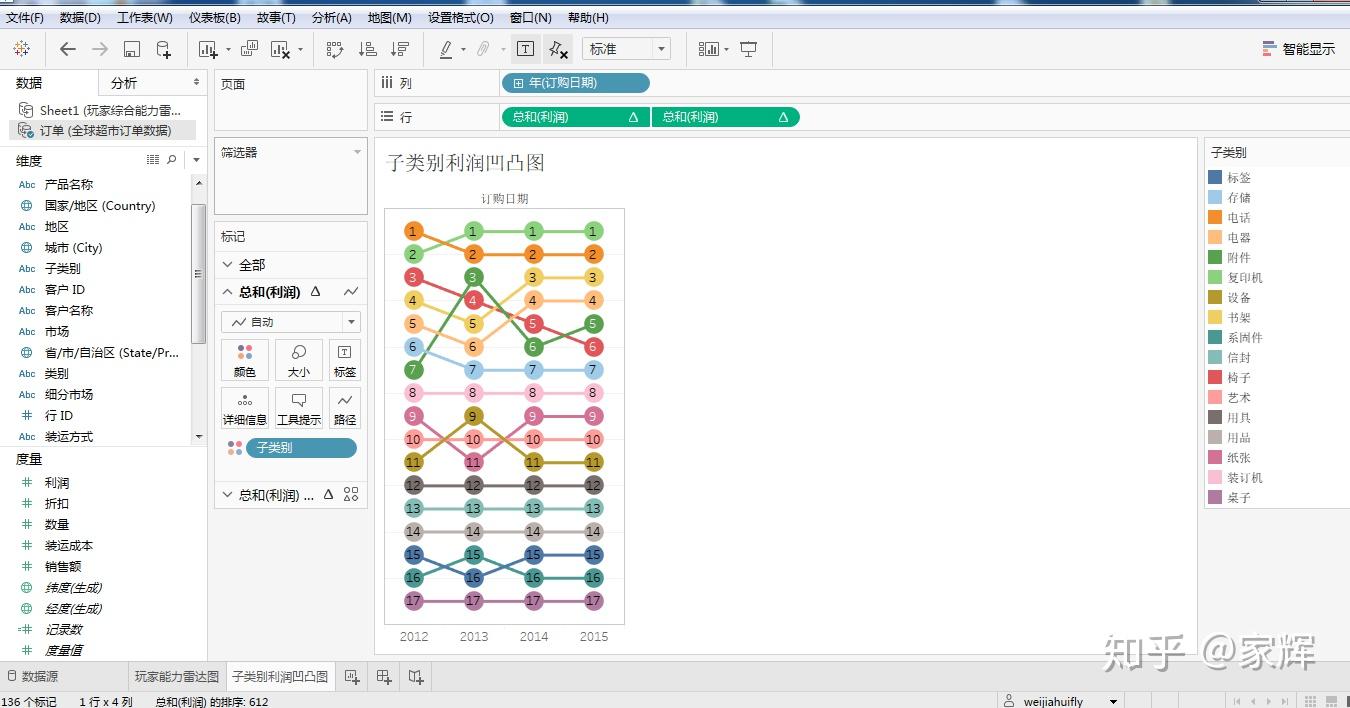Expand the second 总和(利润) marks section
1350x708 pixels.
coord(228,495)
